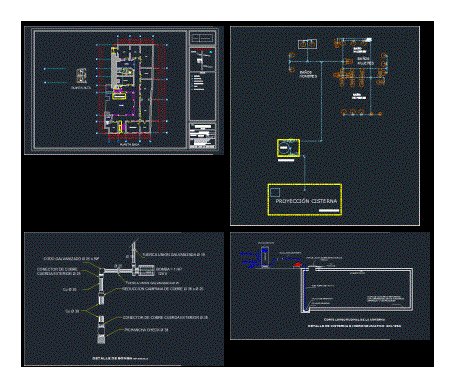
Task: Select the TUERCA UNION GALVANIZADA label
Action: [x=174, y=254]
